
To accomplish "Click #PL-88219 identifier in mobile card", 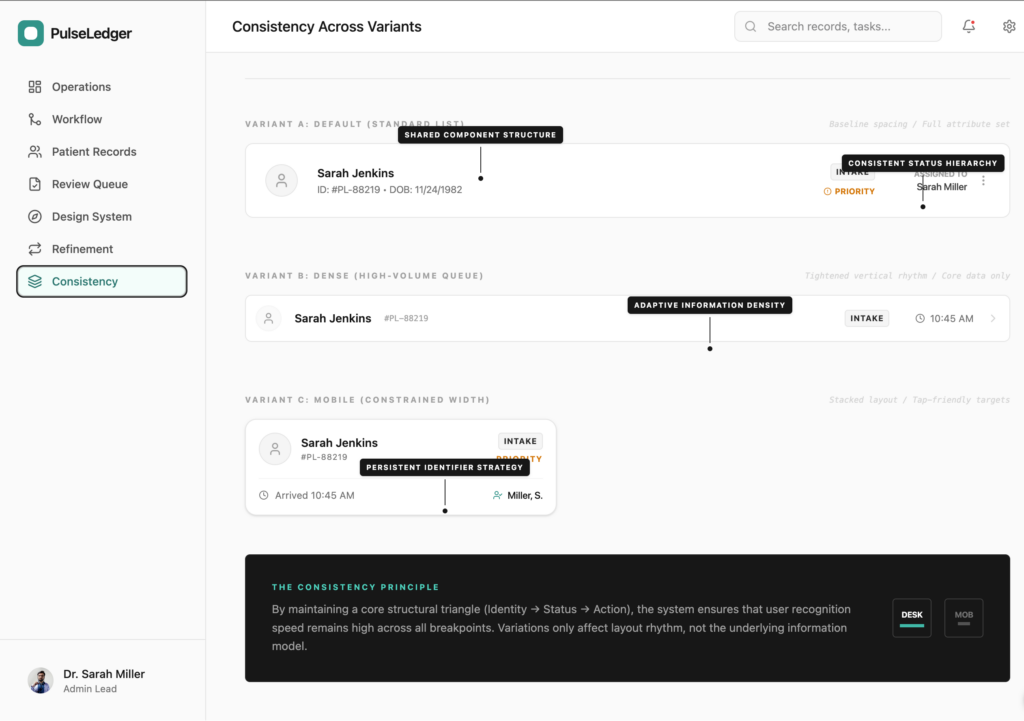I will 324,457.
